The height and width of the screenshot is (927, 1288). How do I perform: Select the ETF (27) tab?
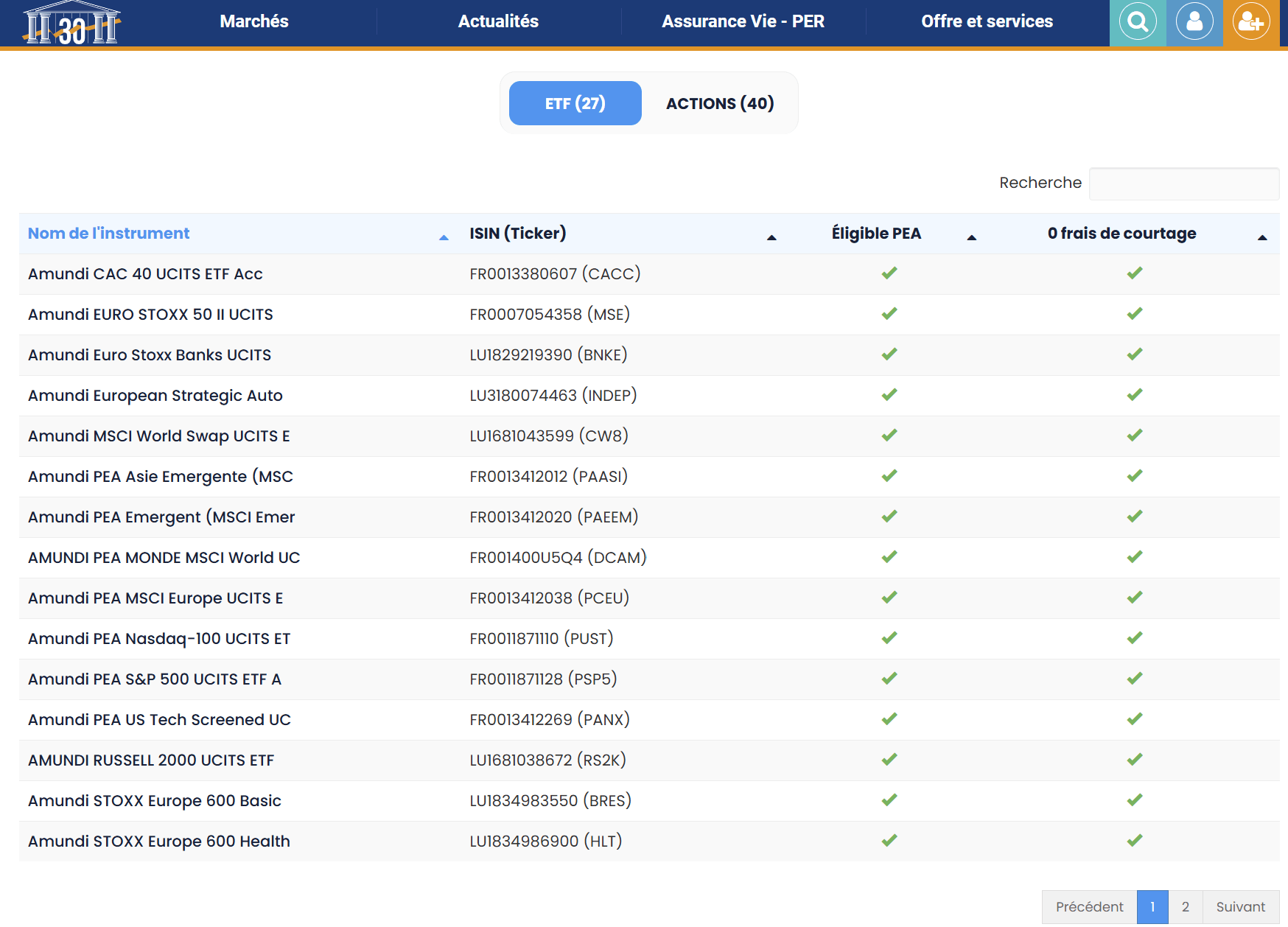[575, 103]
